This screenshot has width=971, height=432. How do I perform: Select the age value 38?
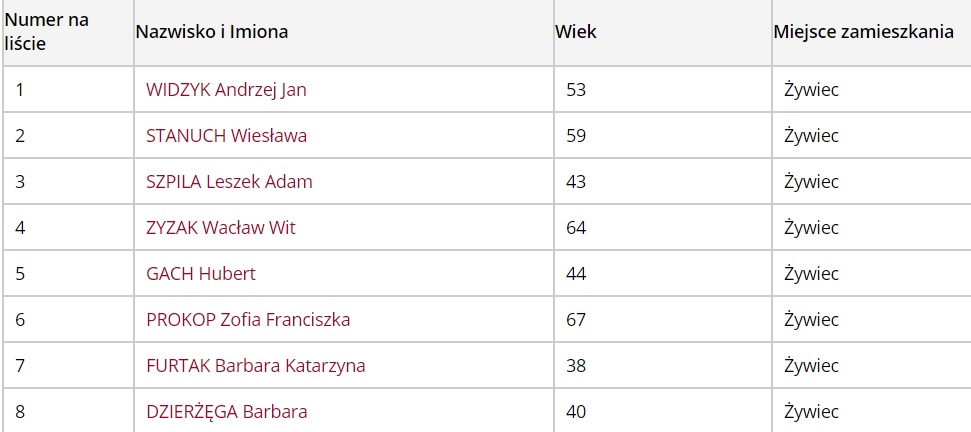(576, 366)
